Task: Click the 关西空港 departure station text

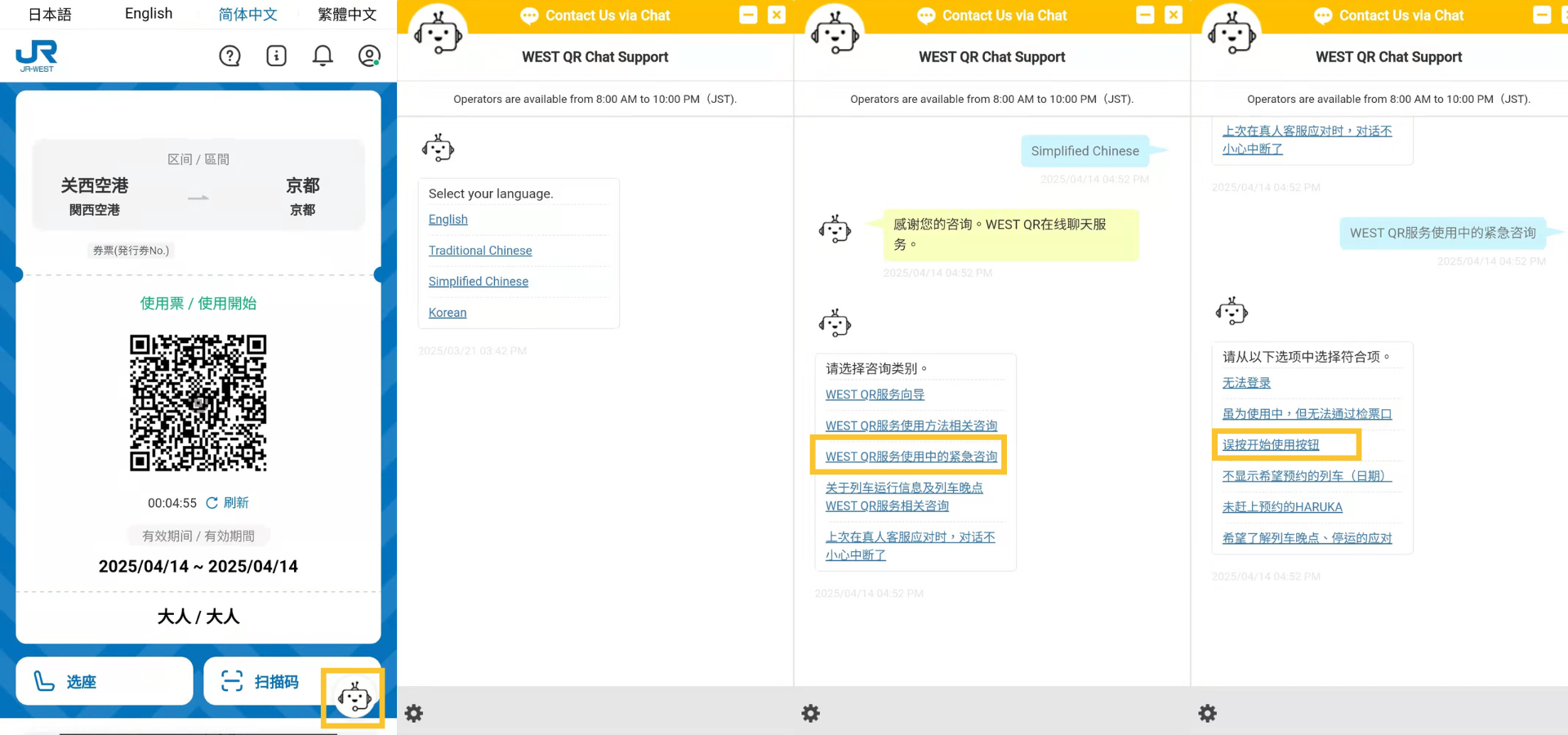Action: (x=95, y=185)
